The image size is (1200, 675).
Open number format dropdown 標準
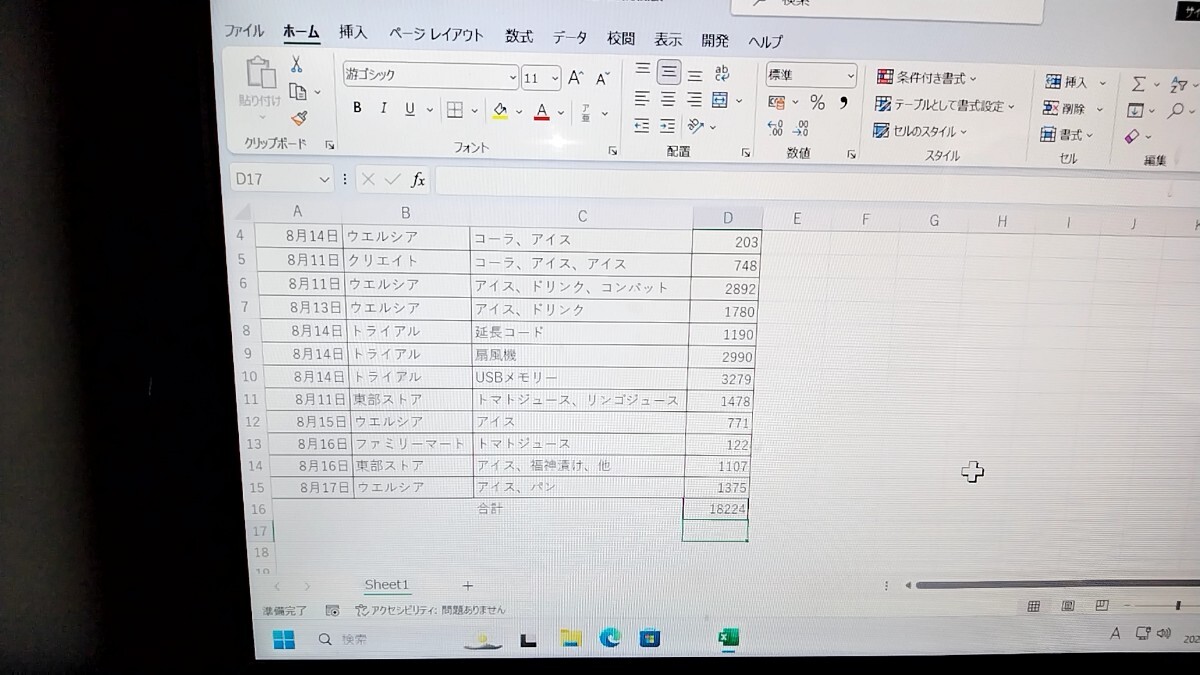coord(851,76)
